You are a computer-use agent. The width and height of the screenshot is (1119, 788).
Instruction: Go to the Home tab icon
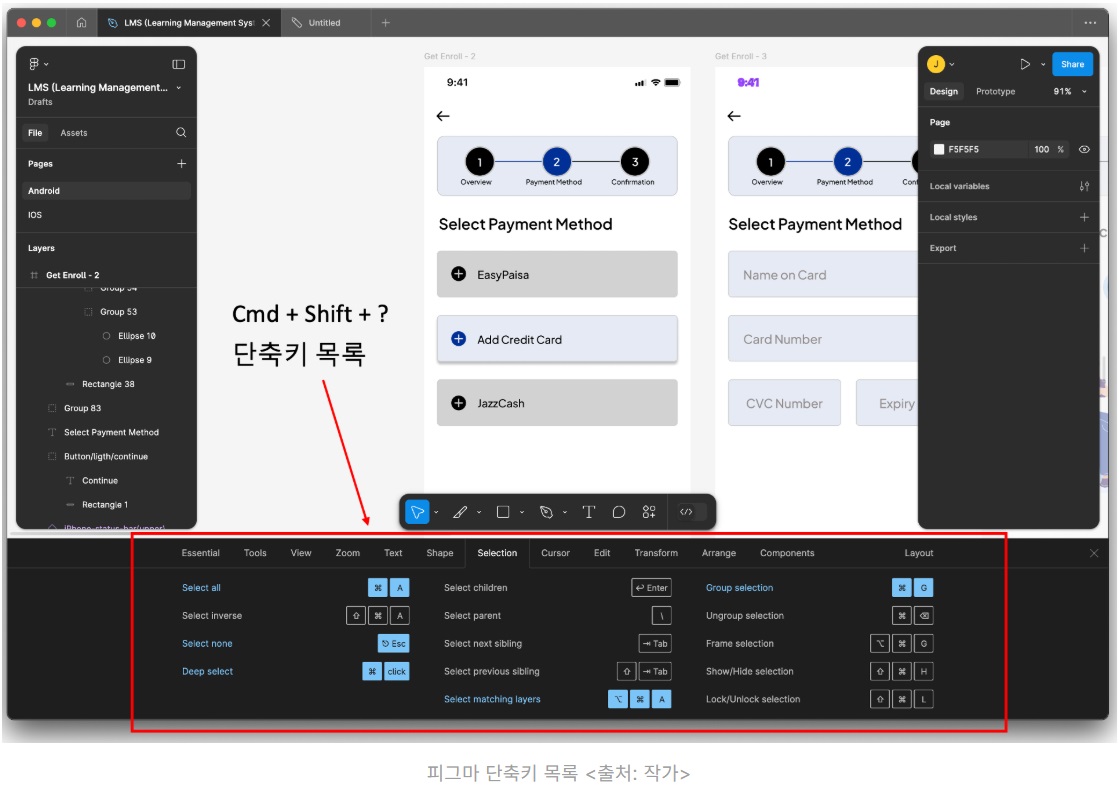click(x=81, y=23)
